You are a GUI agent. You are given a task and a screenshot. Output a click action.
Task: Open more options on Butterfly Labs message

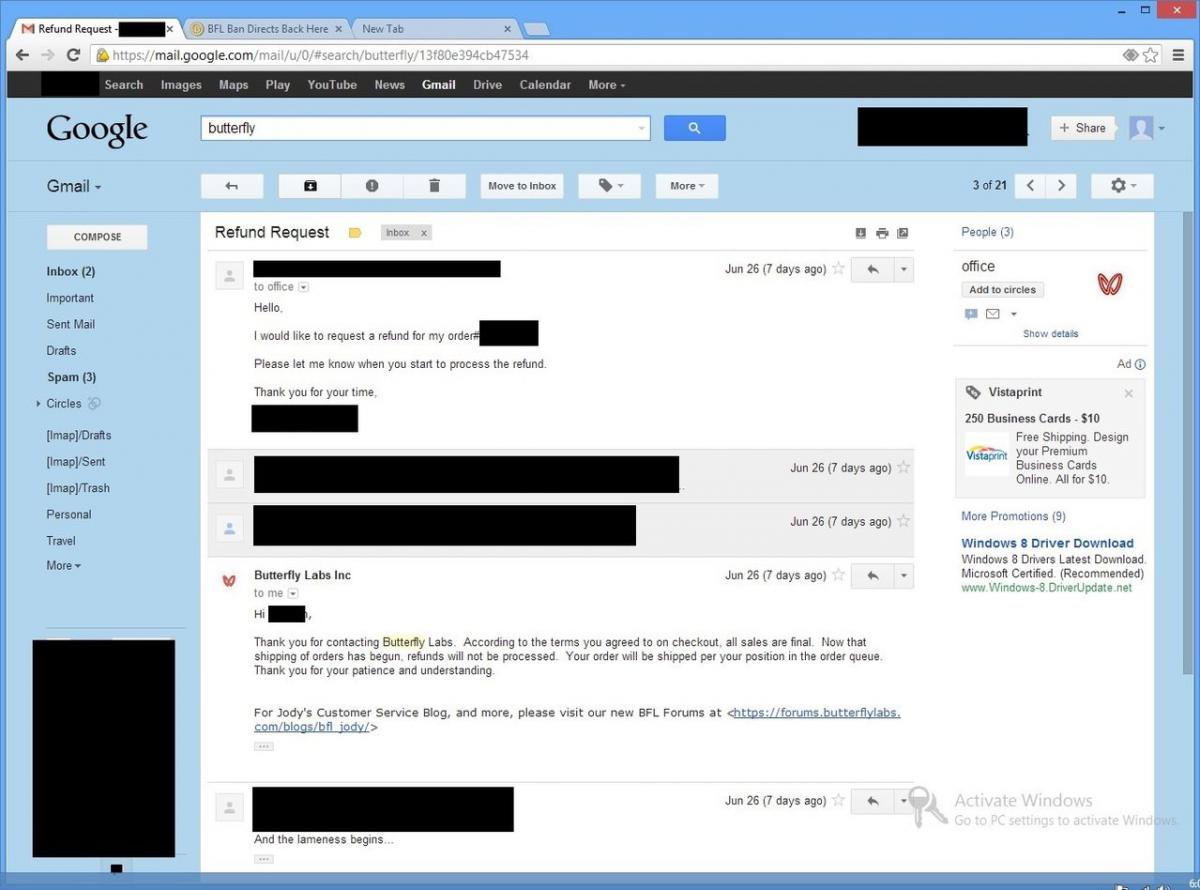[x=903, y=575]
